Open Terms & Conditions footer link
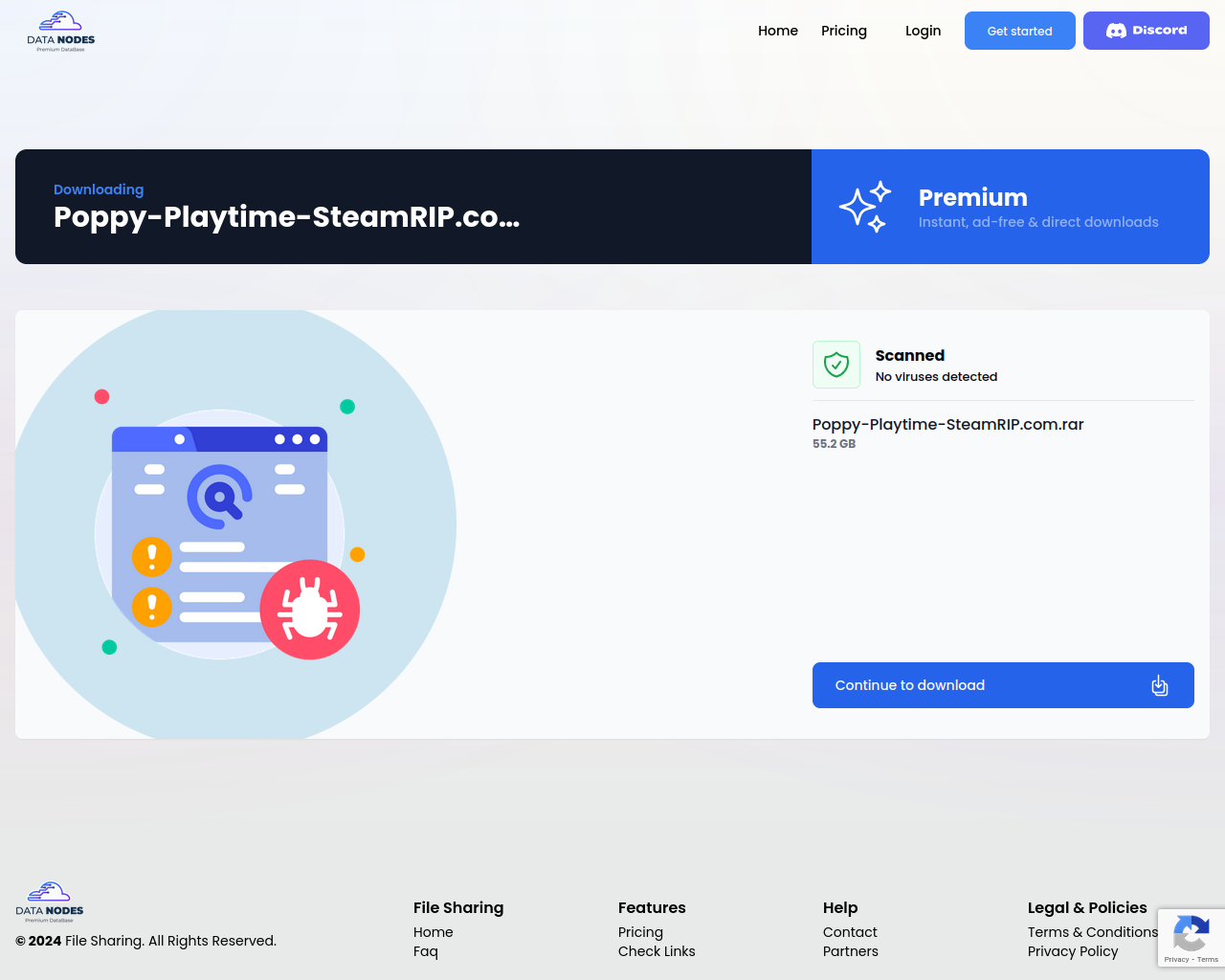1225x980 pixels. (1092, 932)
